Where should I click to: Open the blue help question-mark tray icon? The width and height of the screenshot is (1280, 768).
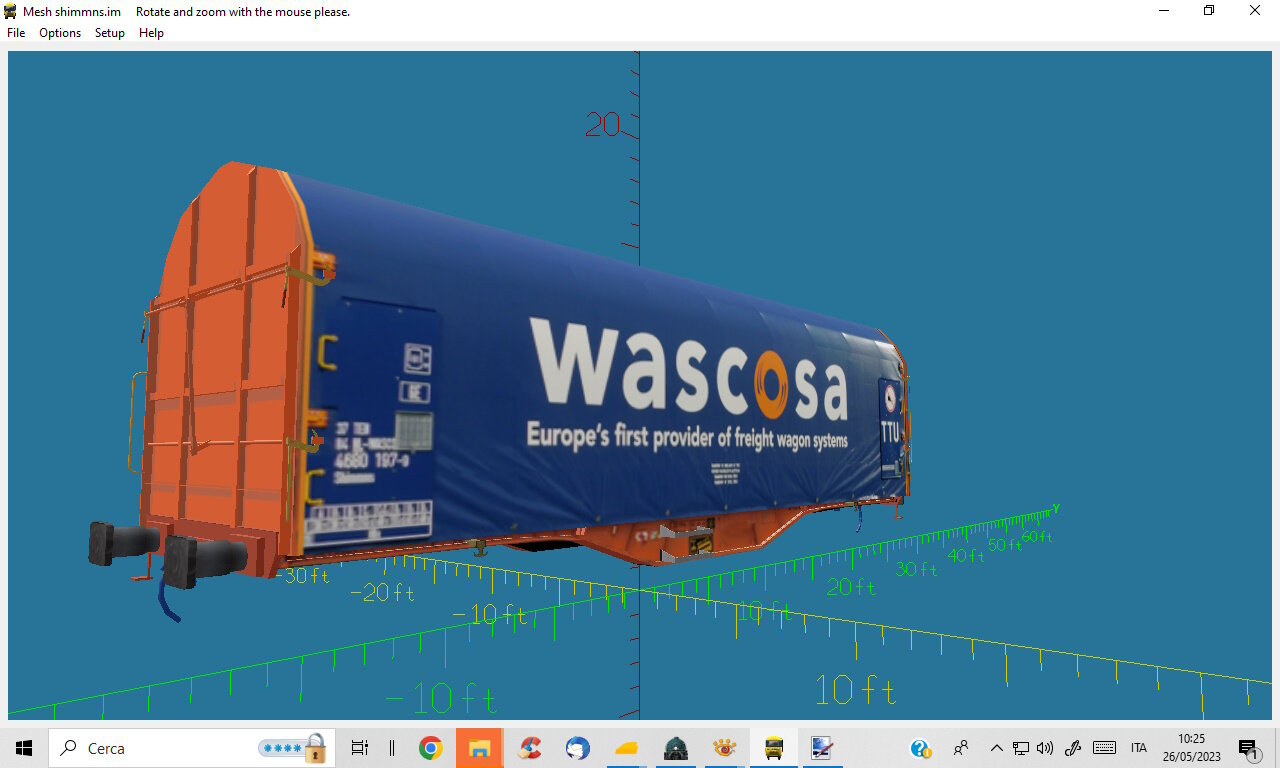tap(920, 748)
